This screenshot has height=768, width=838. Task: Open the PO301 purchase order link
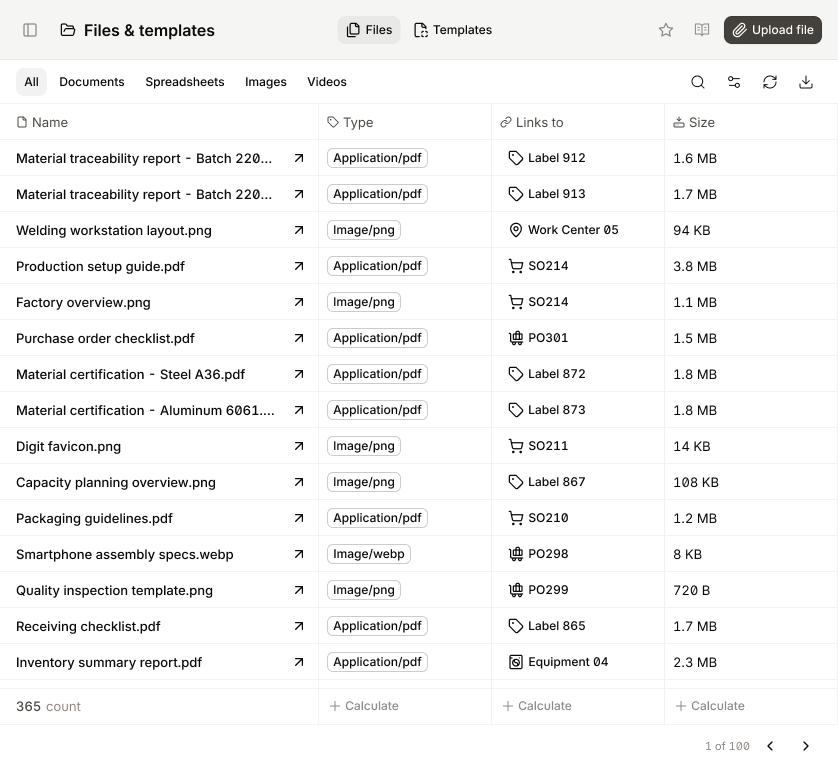click(538, 338)
